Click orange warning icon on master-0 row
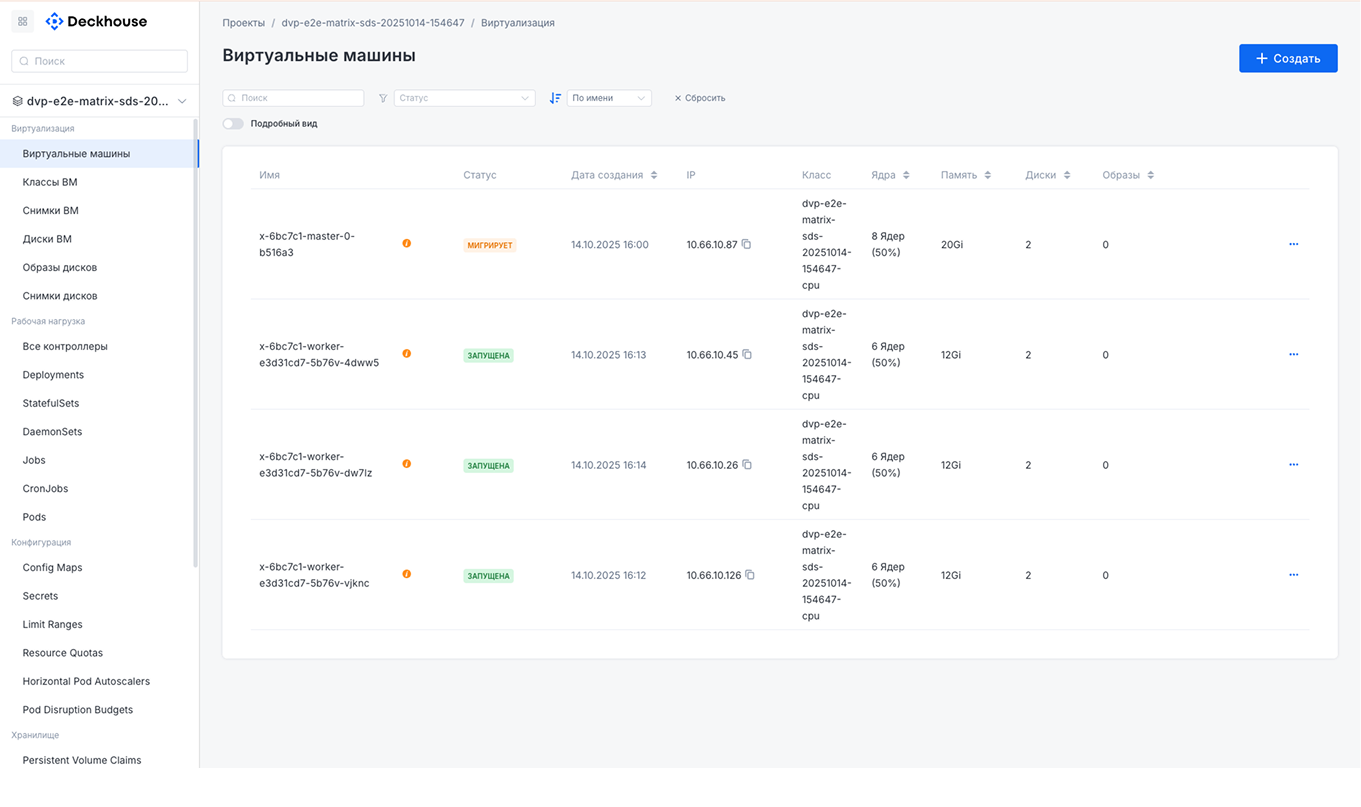 (406, 244)
